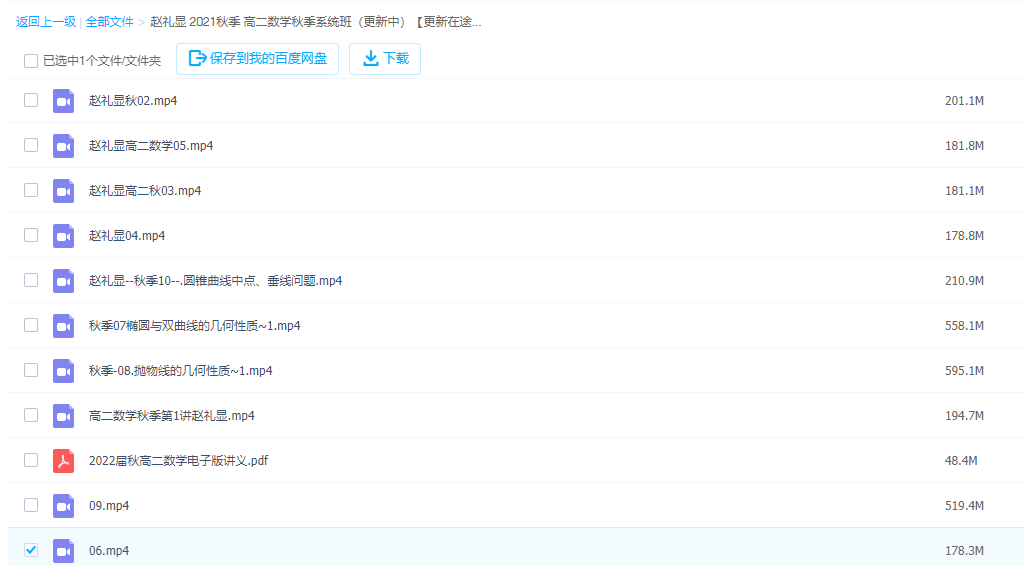Click the video icon for 高二数学秋季第1讲赵礼显.mp4

click(64, 416)
